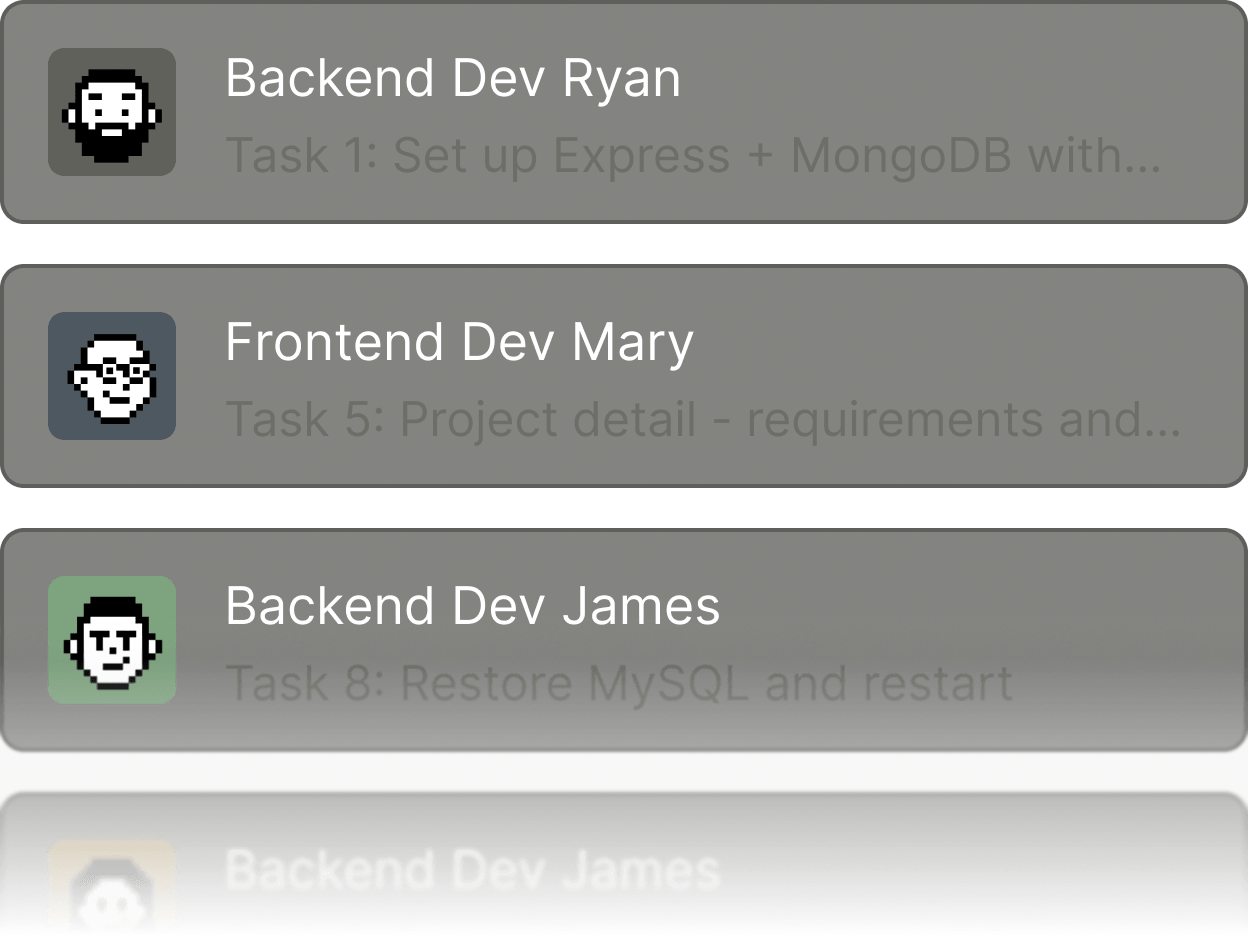Choose the Backend Dev Ryan card
This screenshot has height=936, width=1248.
tap(624, 112)
